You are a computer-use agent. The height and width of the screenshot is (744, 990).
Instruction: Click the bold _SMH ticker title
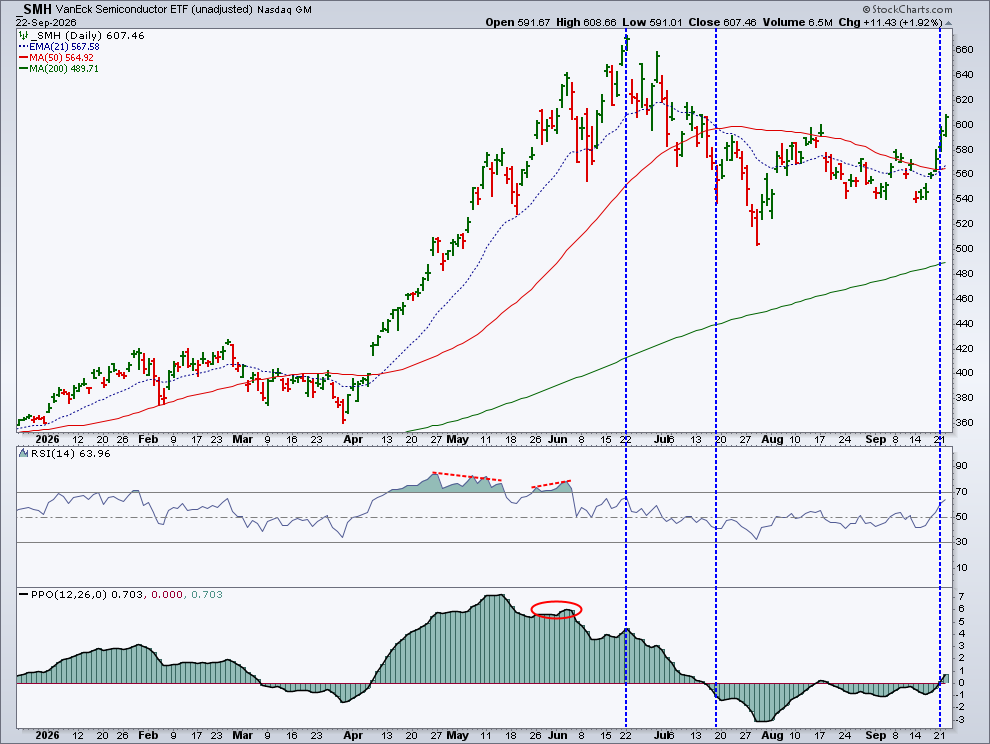pyautogui.click(x=34, y=9)
